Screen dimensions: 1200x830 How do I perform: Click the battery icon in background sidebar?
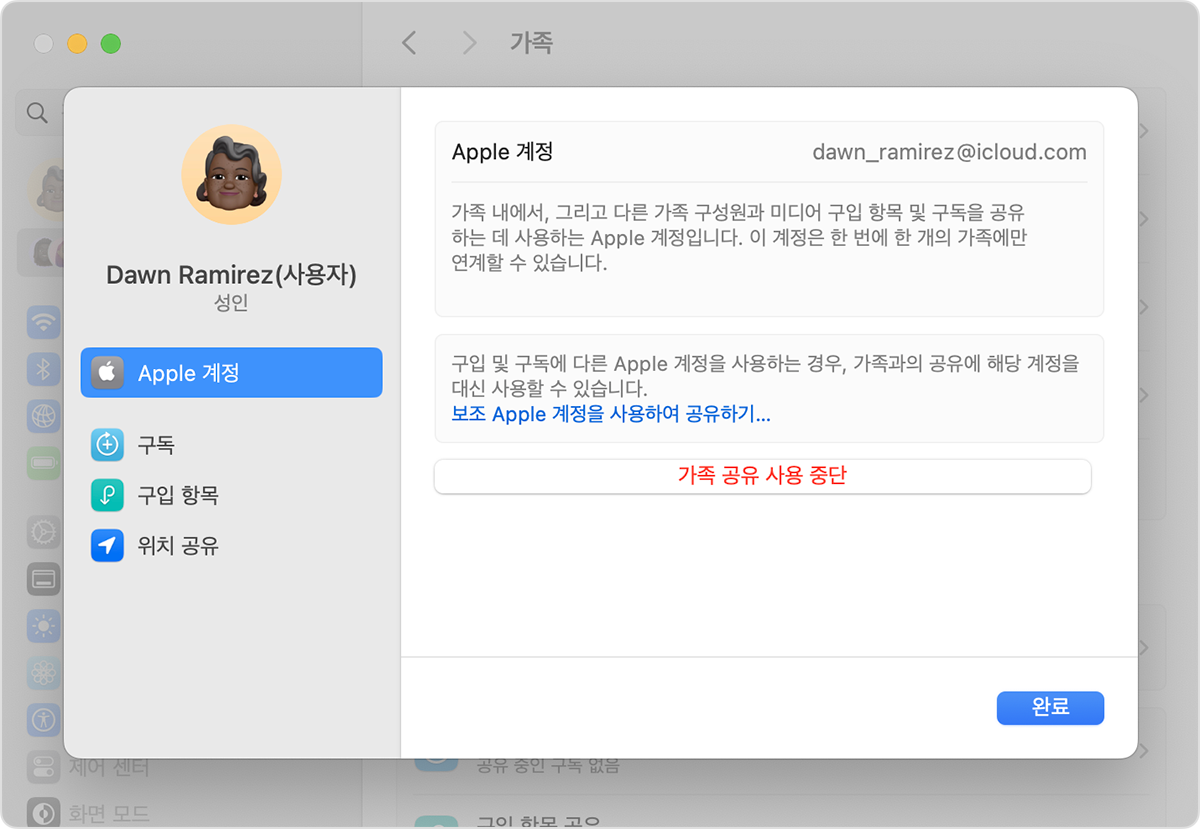pyautogui.click(x=44, y=462)
